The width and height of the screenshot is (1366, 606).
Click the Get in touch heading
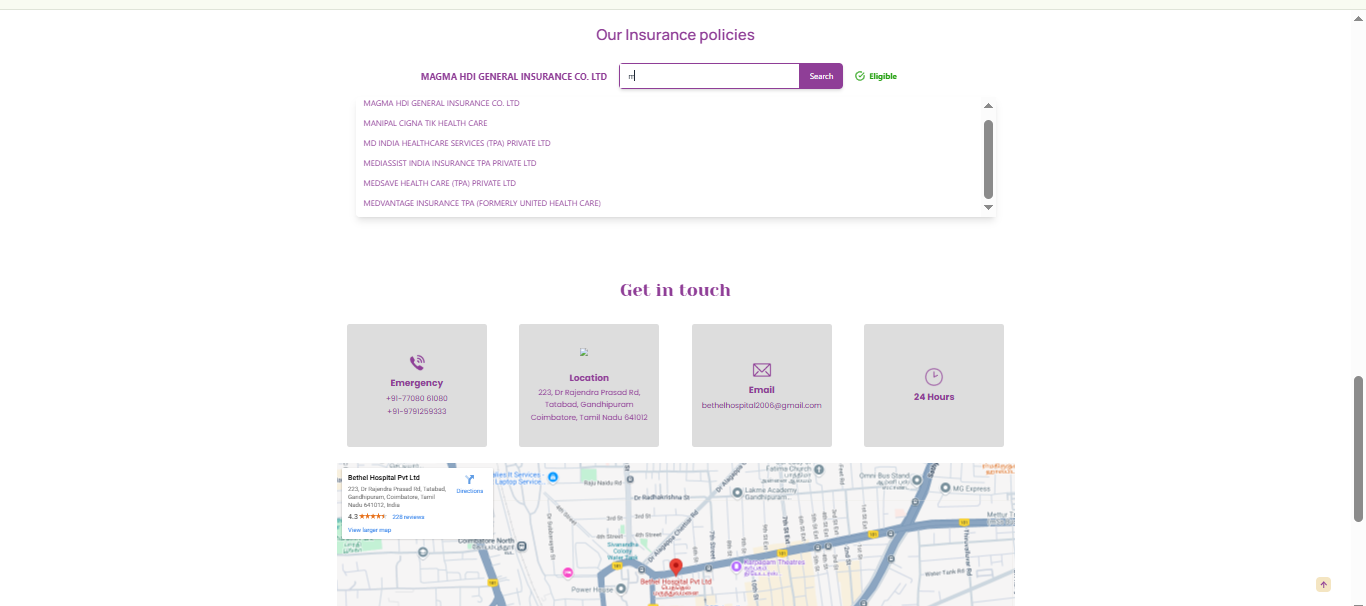[x=675, y=290]
